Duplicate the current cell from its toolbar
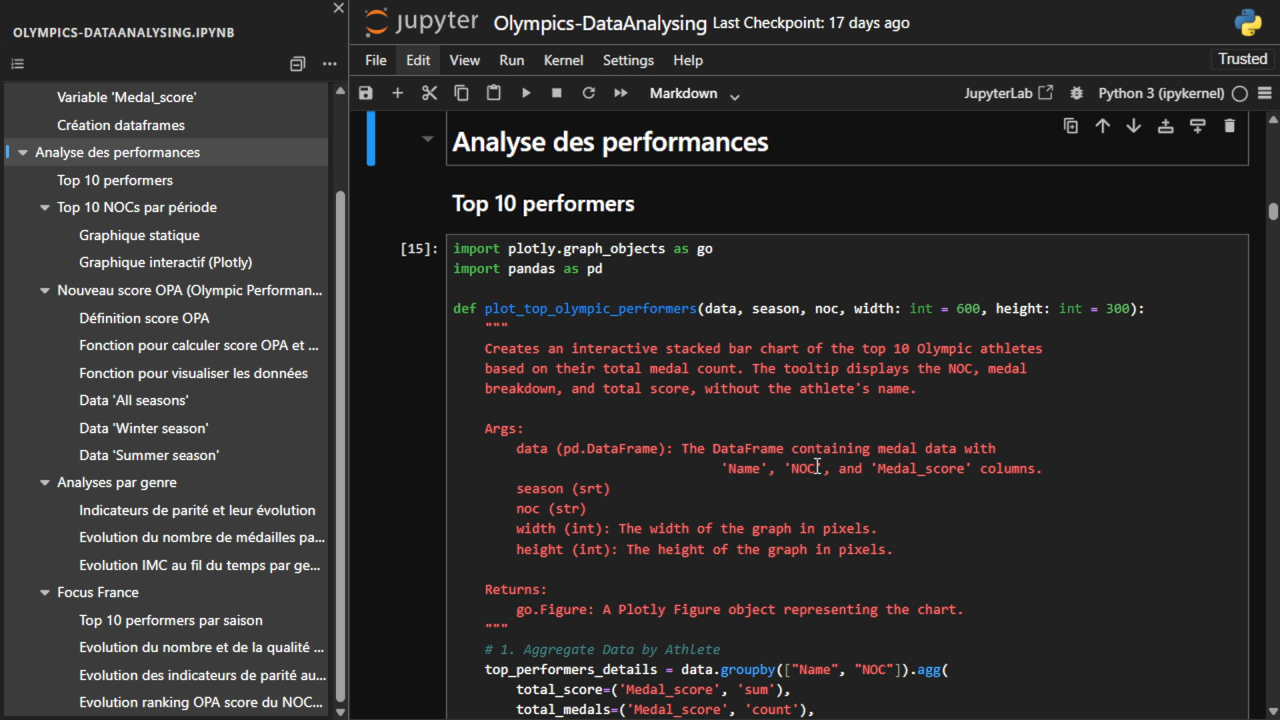 1070,126
